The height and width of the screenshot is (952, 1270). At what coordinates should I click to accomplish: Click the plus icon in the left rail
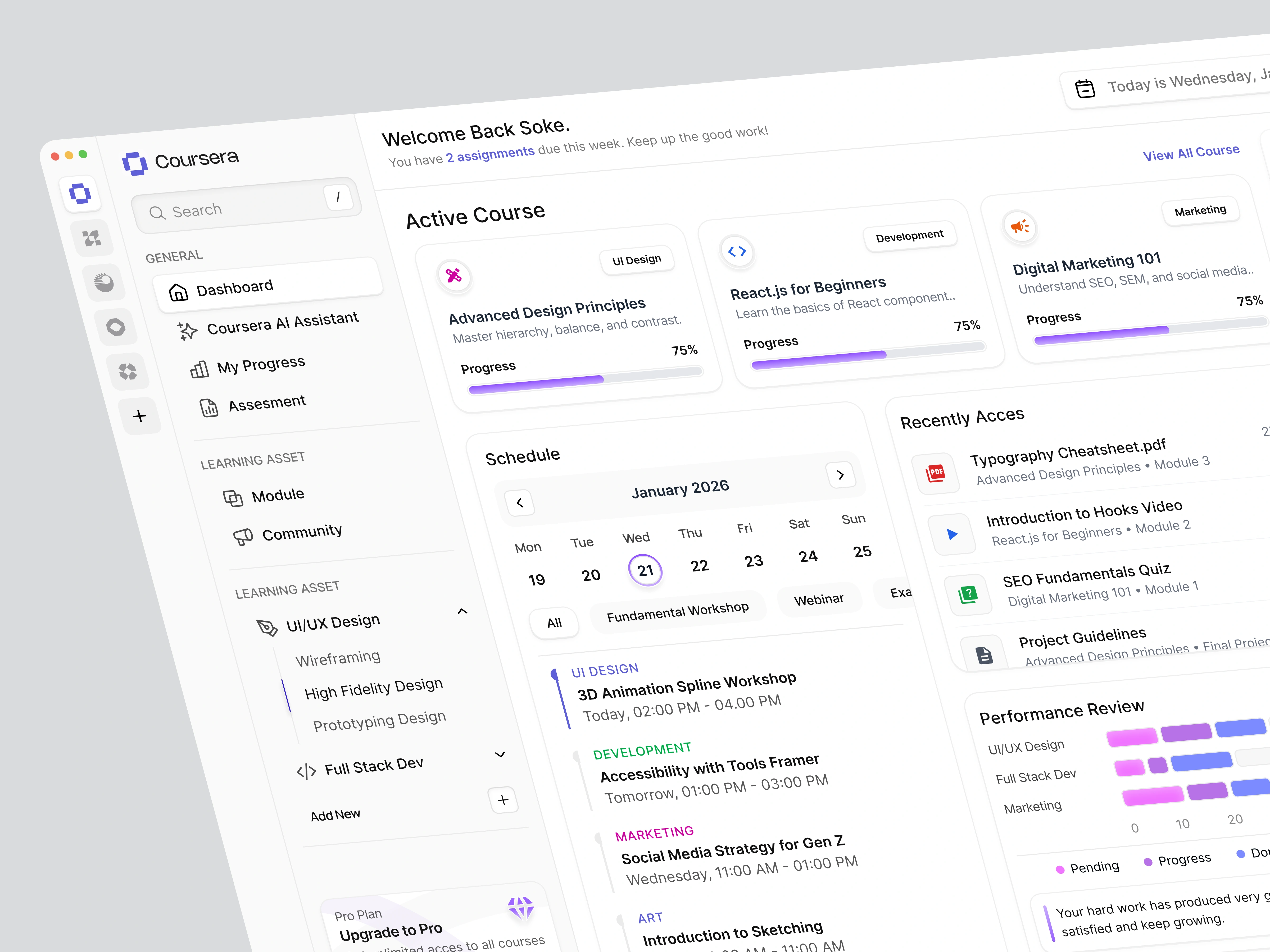(x=139, y=416)
